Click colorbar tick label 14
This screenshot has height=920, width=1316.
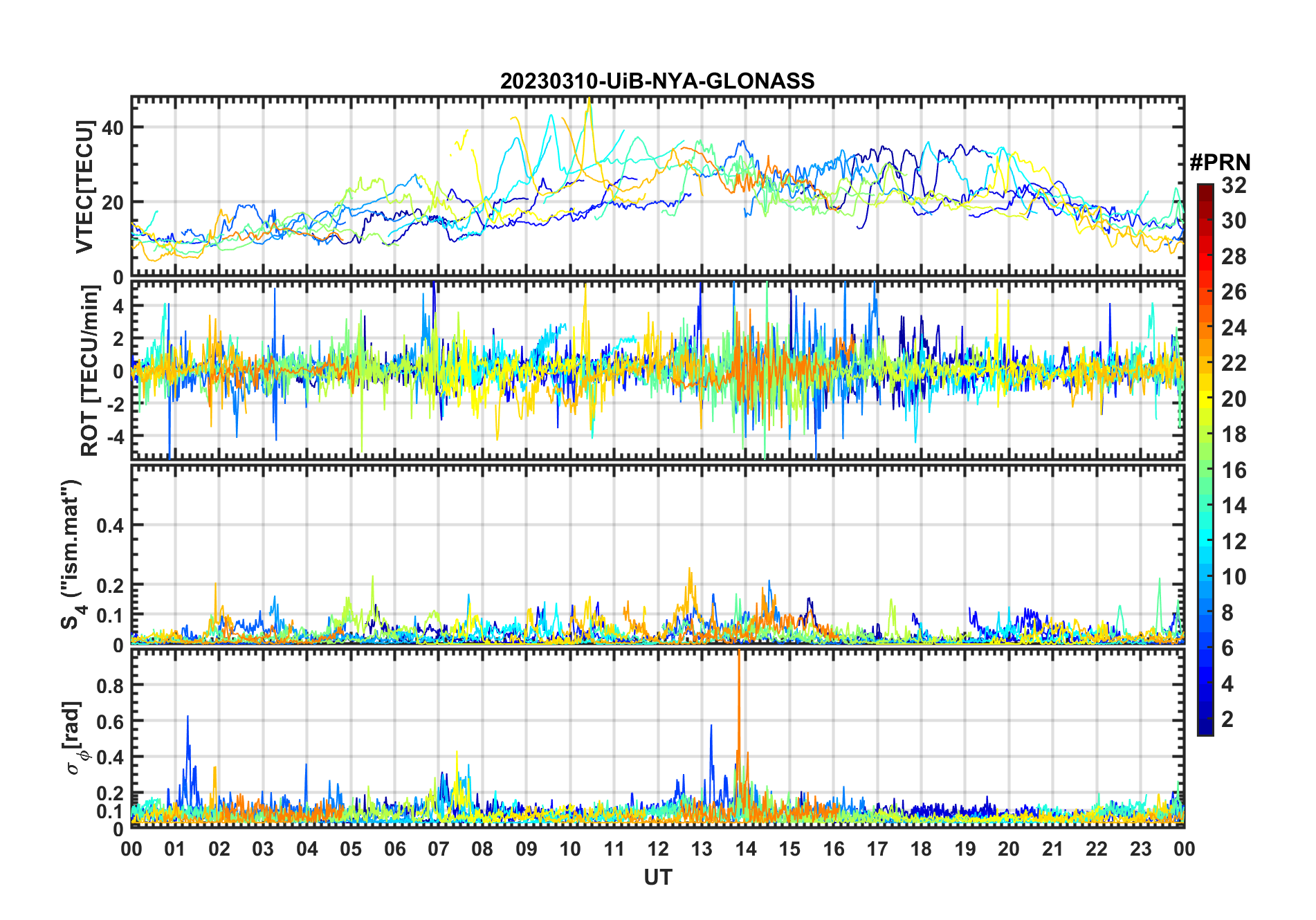1234,505
